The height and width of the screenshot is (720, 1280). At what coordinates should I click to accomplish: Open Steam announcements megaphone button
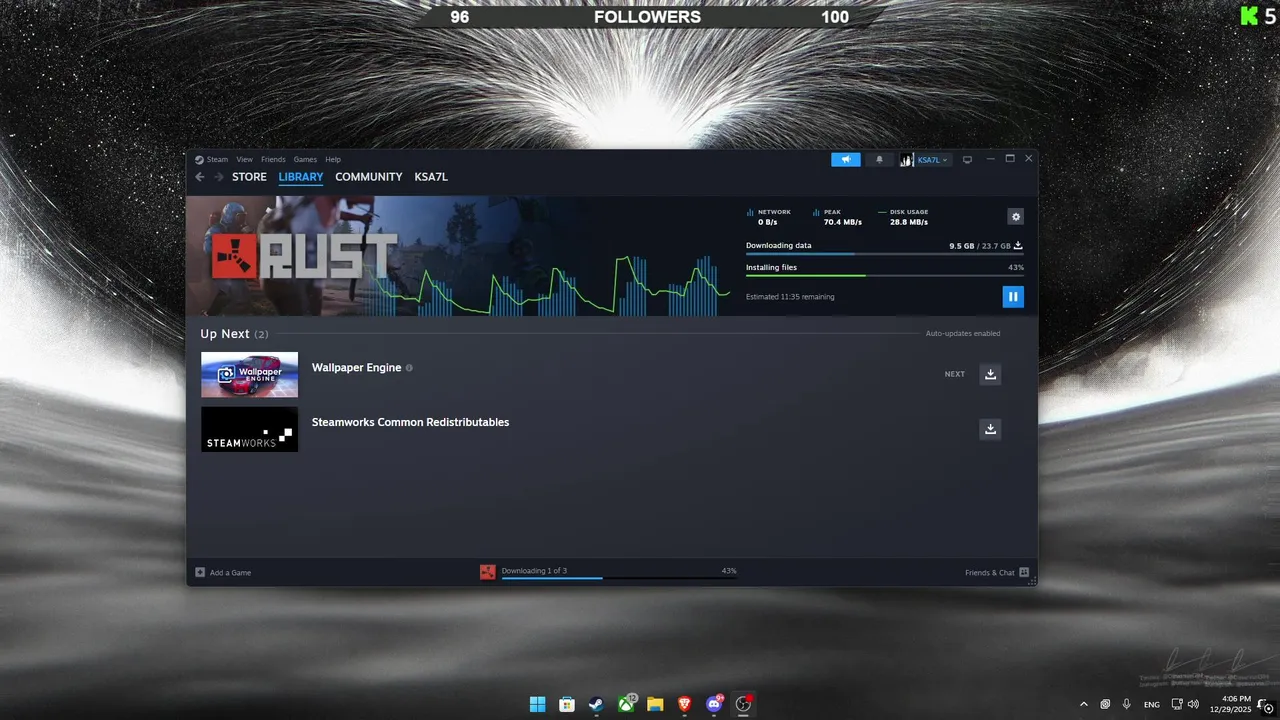tap(846, 160)
